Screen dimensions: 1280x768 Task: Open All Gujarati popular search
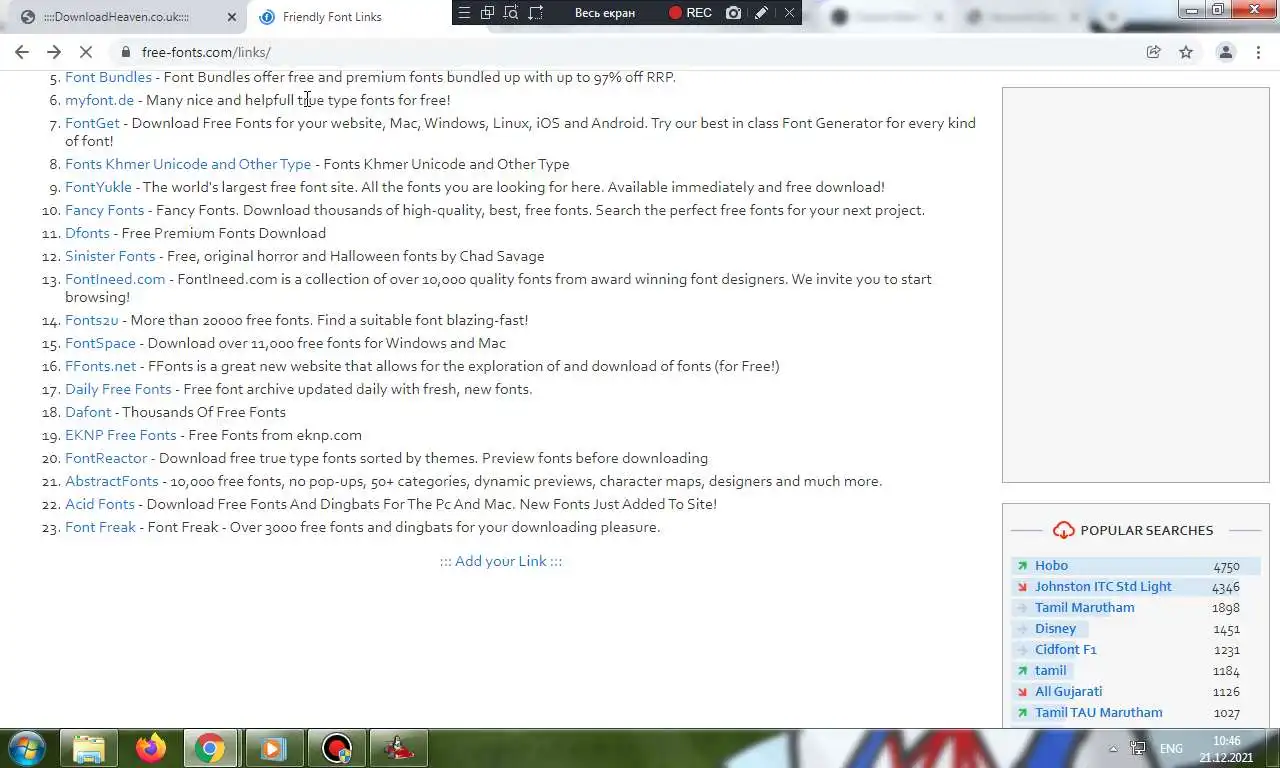coord(1068,692)
